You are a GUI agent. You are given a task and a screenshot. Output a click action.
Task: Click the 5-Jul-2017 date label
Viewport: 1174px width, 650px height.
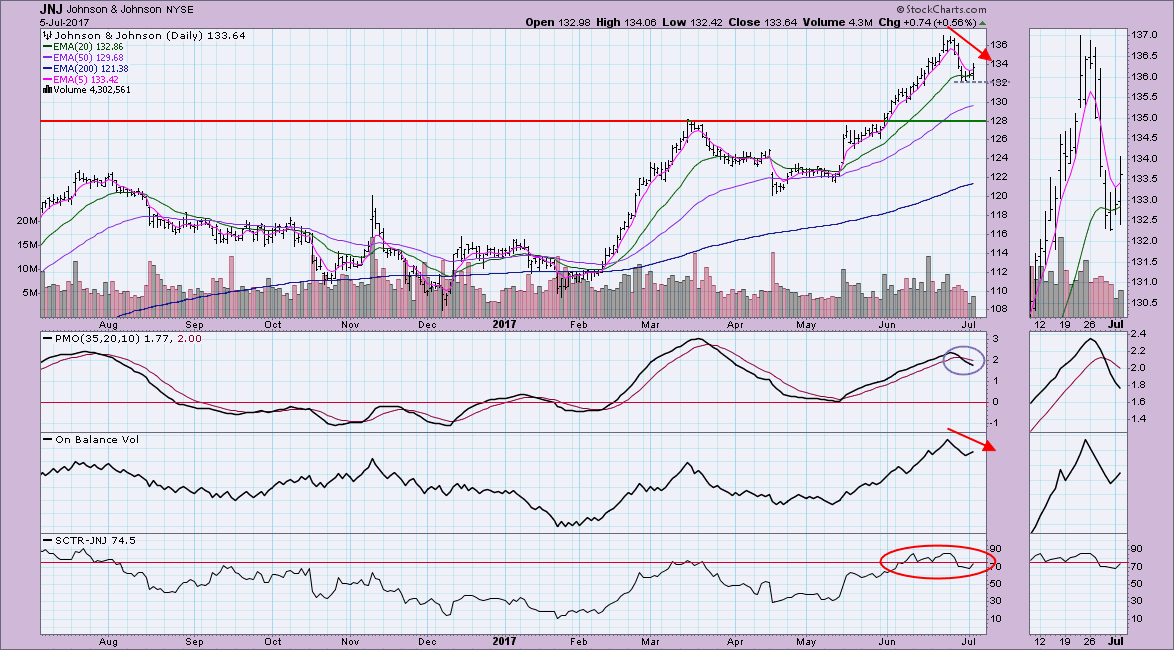point(65,22)
